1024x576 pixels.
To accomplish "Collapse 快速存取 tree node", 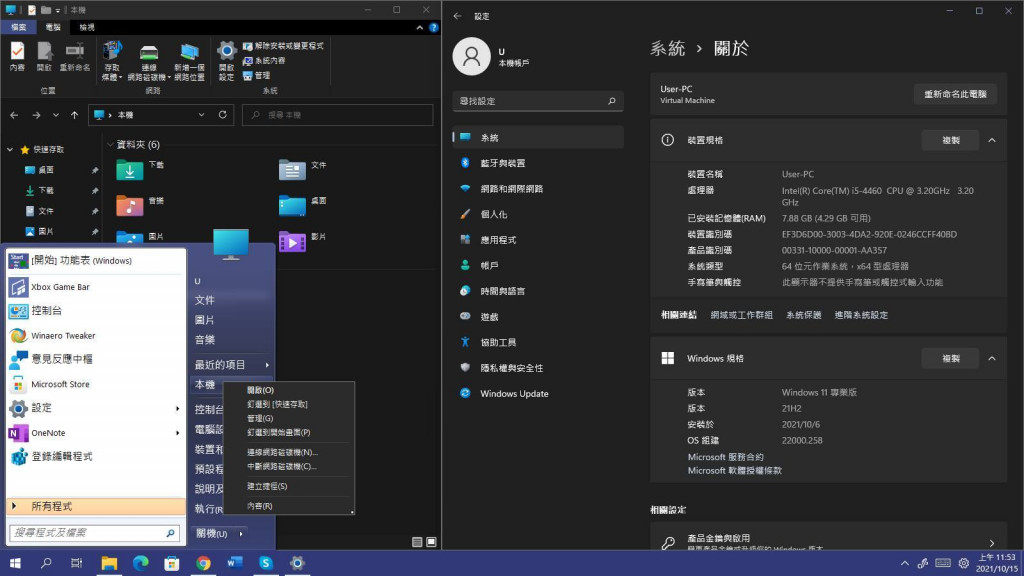I will click(10, 150).
